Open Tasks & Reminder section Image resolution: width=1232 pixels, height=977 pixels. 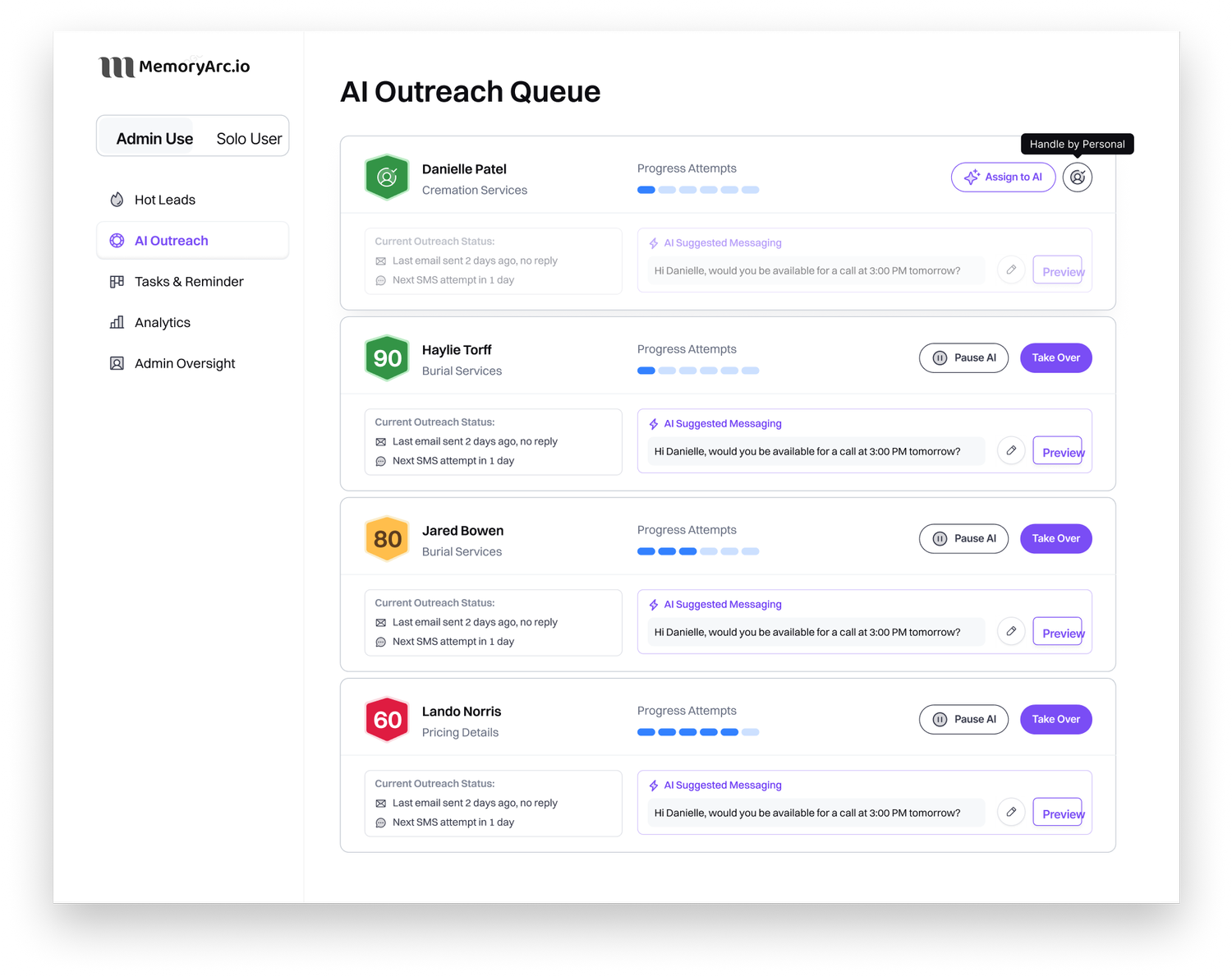[192, 282]
